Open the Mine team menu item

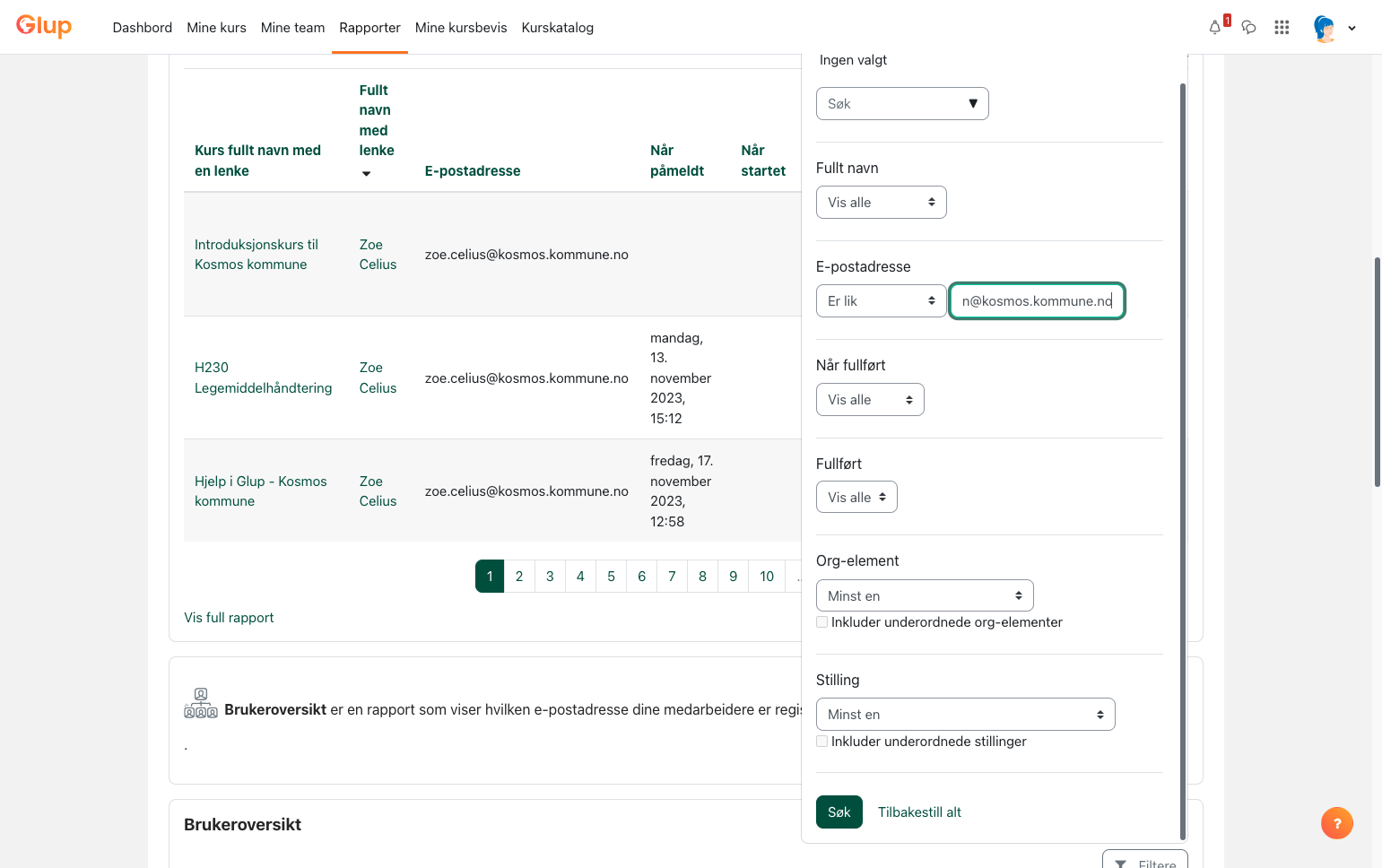292,27
